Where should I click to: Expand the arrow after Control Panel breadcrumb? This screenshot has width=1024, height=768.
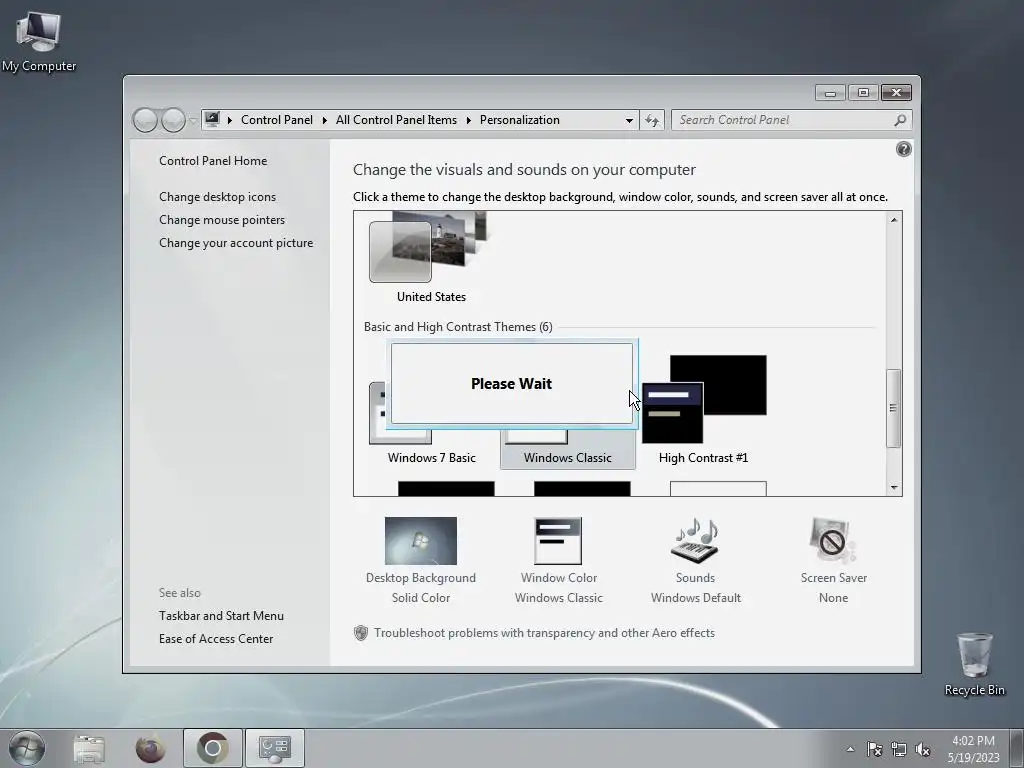coord(325,120)
